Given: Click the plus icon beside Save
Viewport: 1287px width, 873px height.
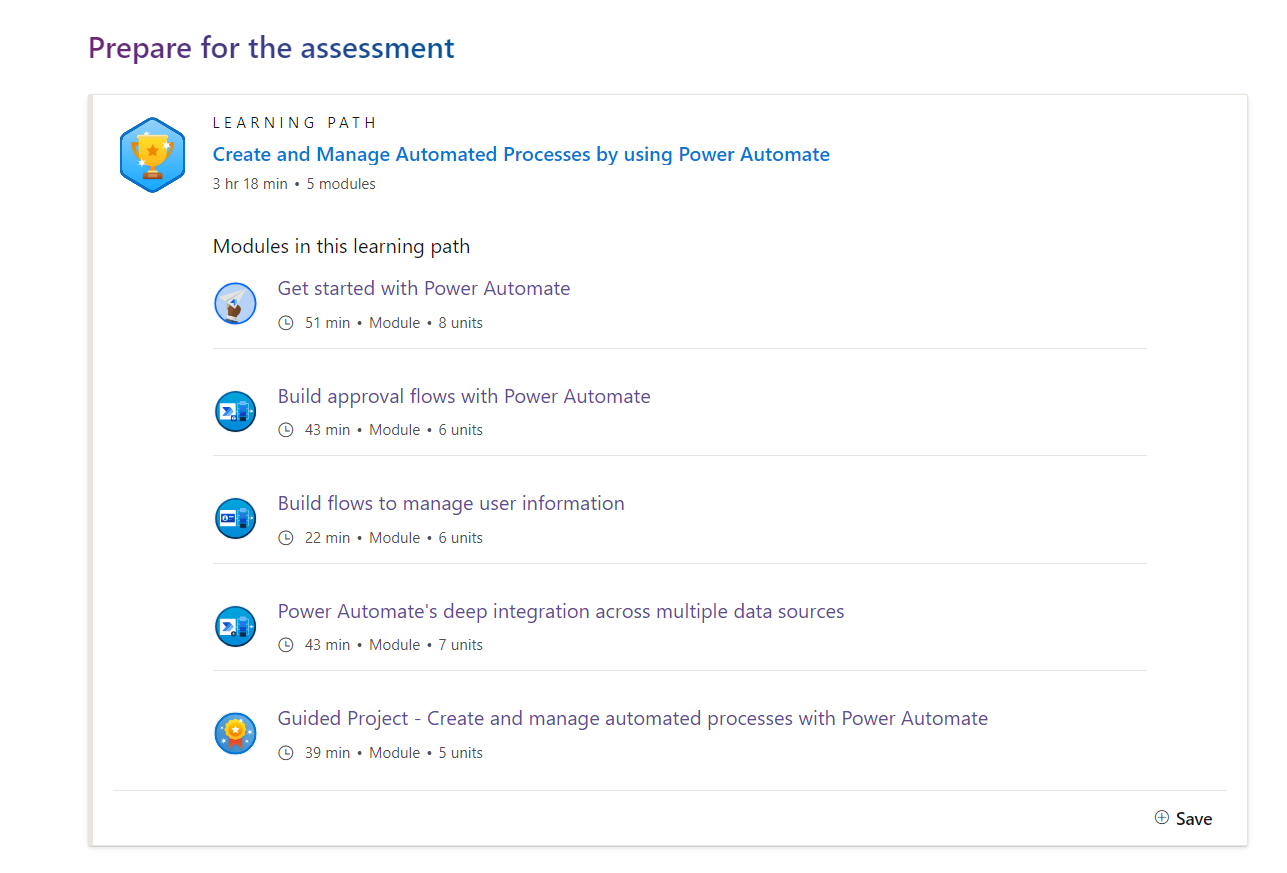Looking at the screenshot, I should point(1162,818).
